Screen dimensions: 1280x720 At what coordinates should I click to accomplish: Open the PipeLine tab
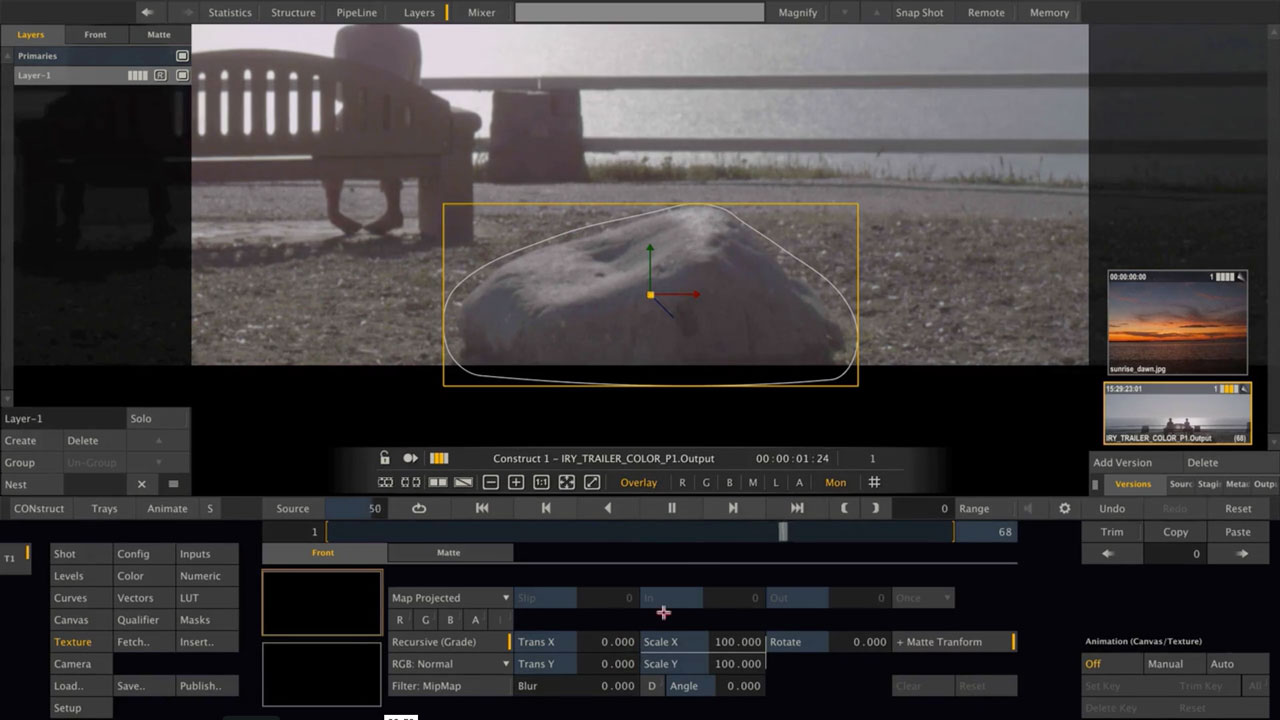pos(357,12)
